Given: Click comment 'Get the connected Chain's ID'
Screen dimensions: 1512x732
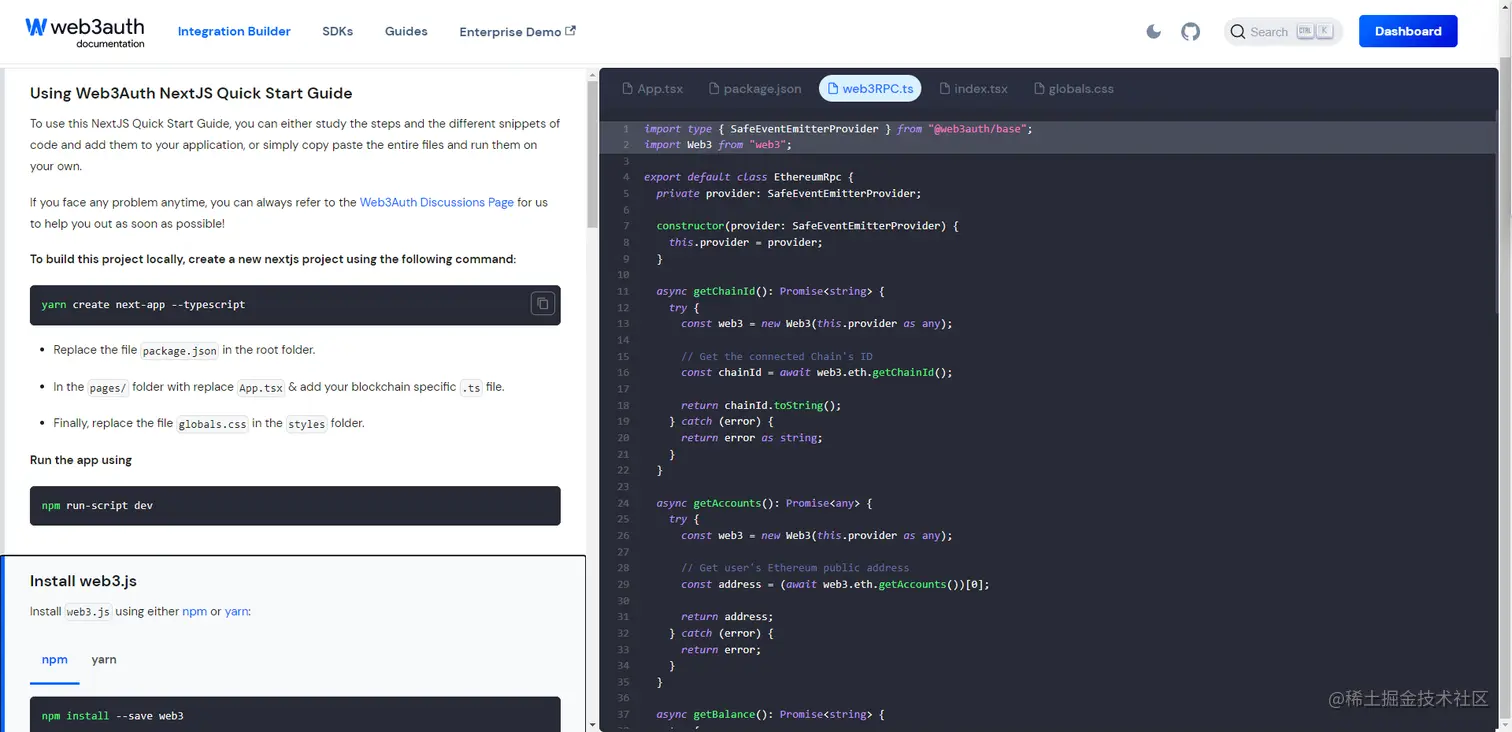Looking at the screenshot, I should (x=777, y=356).
